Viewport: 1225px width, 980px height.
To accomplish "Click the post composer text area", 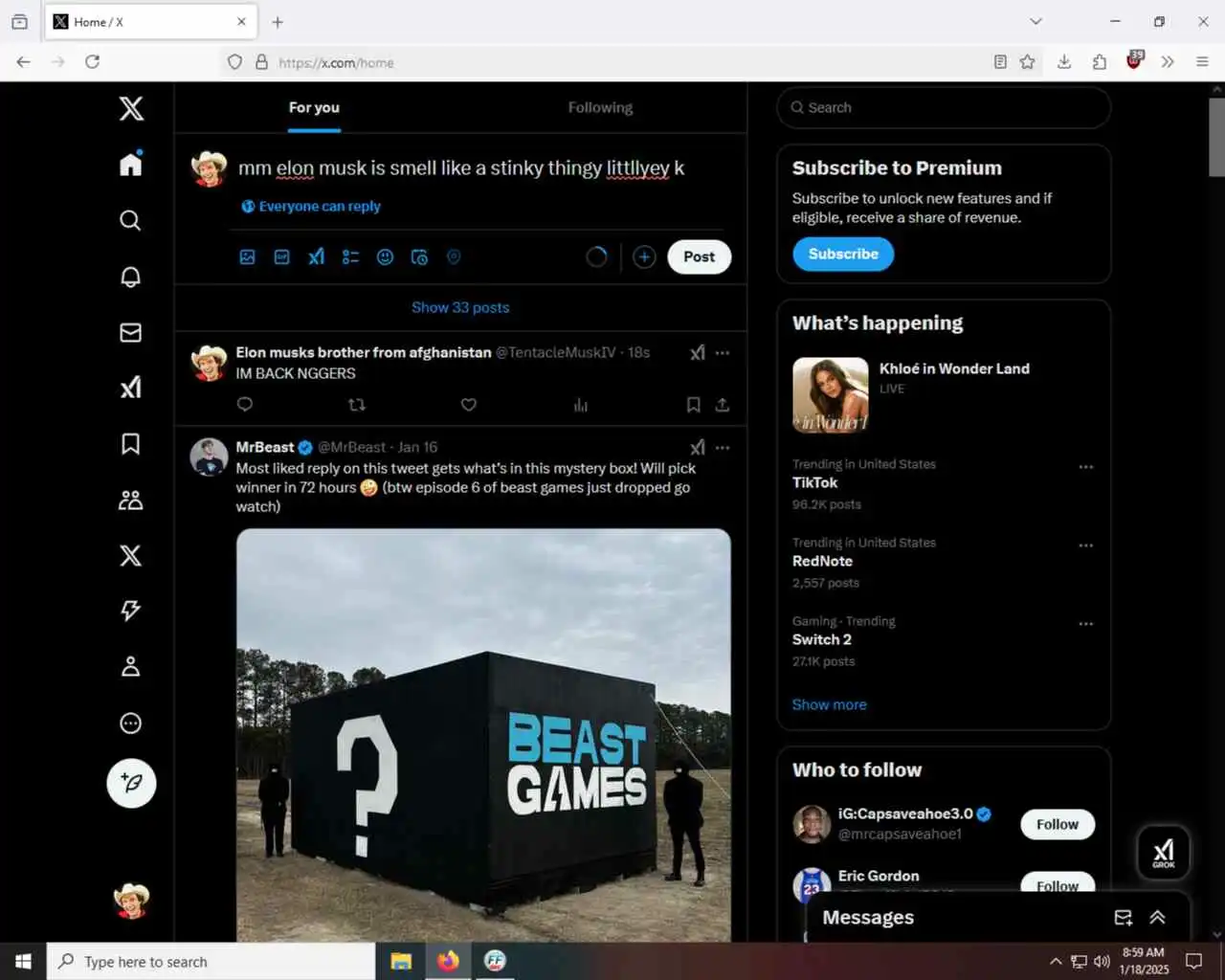I will 461,168.
